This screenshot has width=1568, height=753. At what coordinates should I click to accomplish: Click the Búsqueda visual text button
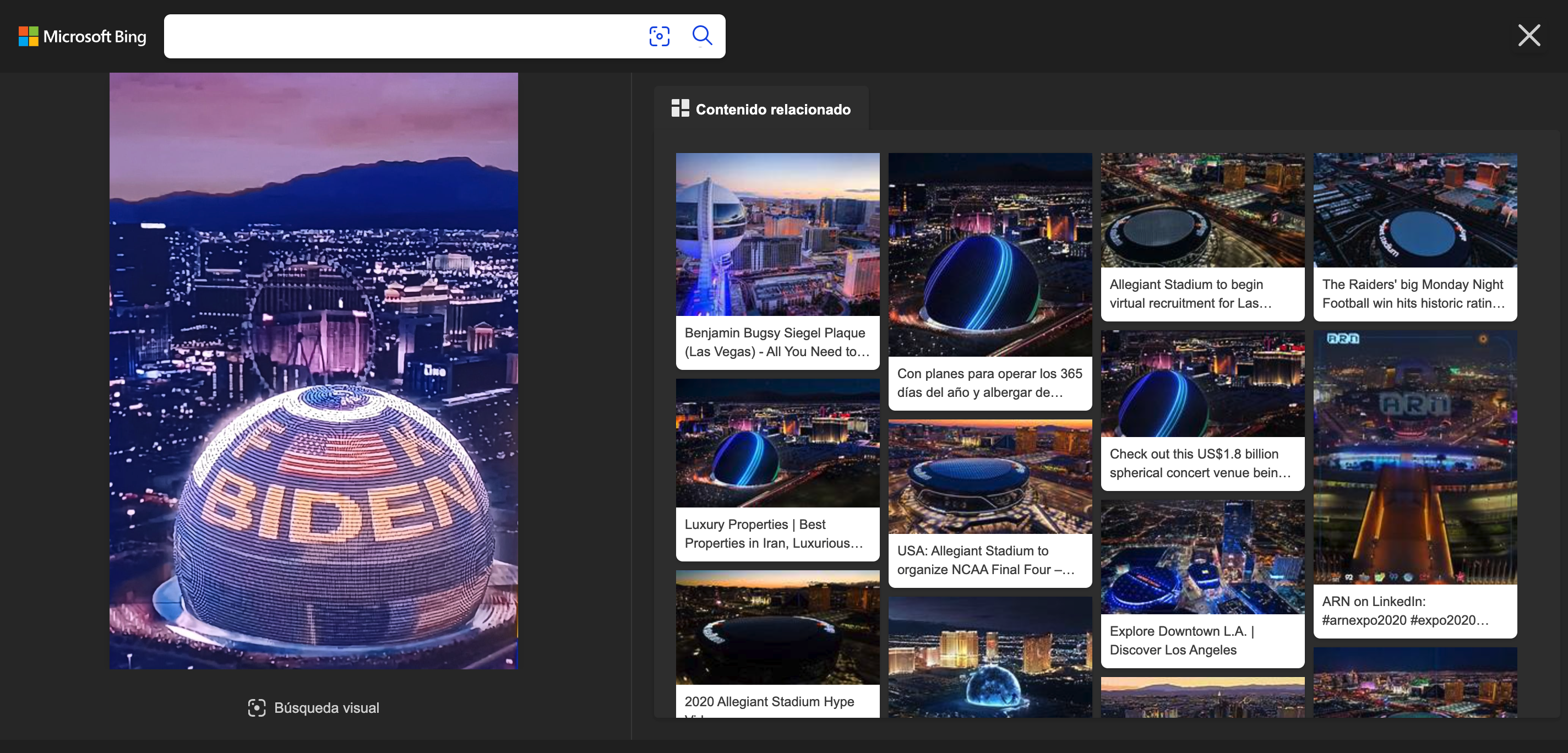(x=326, y=707)
